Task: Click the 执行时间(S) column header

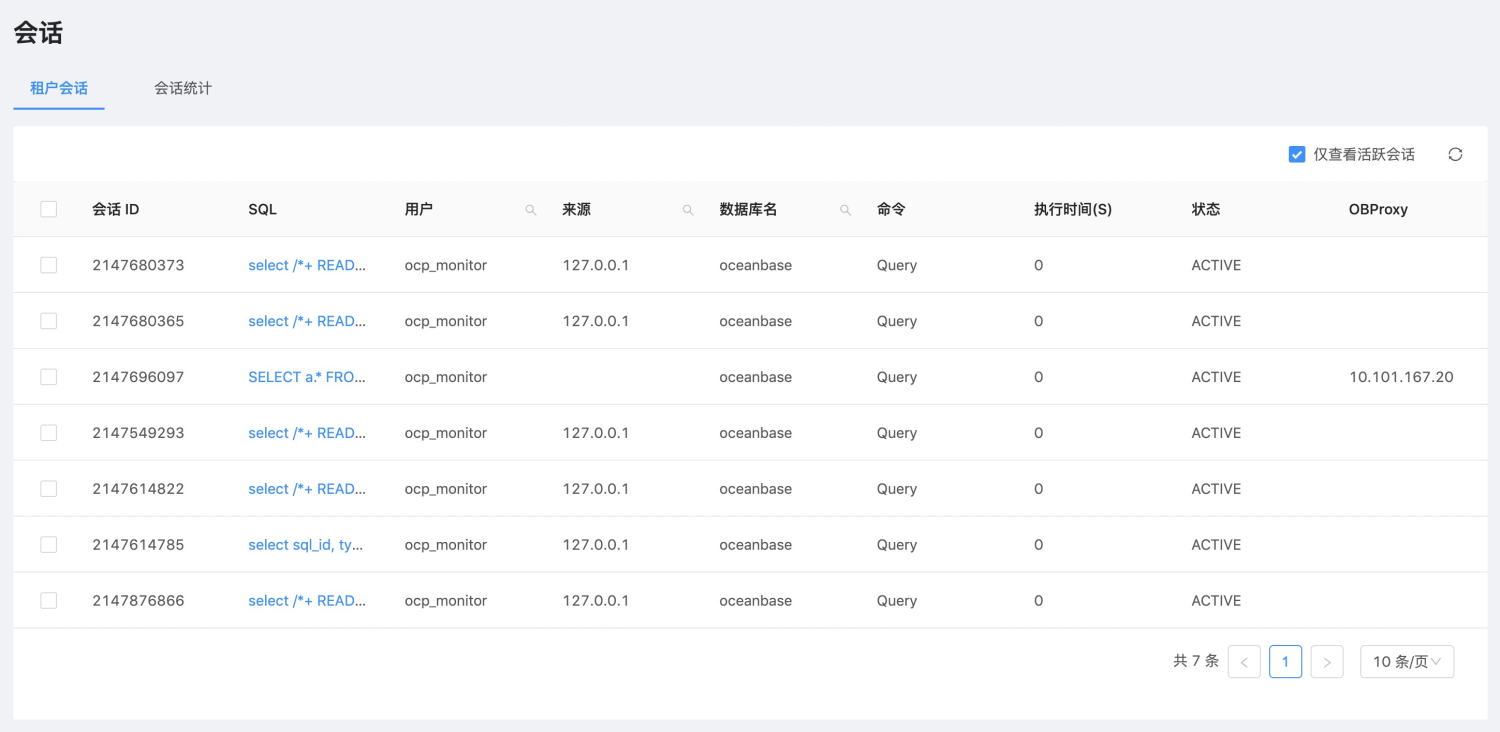Action: pyautogui.click(x=1073, y=209)
